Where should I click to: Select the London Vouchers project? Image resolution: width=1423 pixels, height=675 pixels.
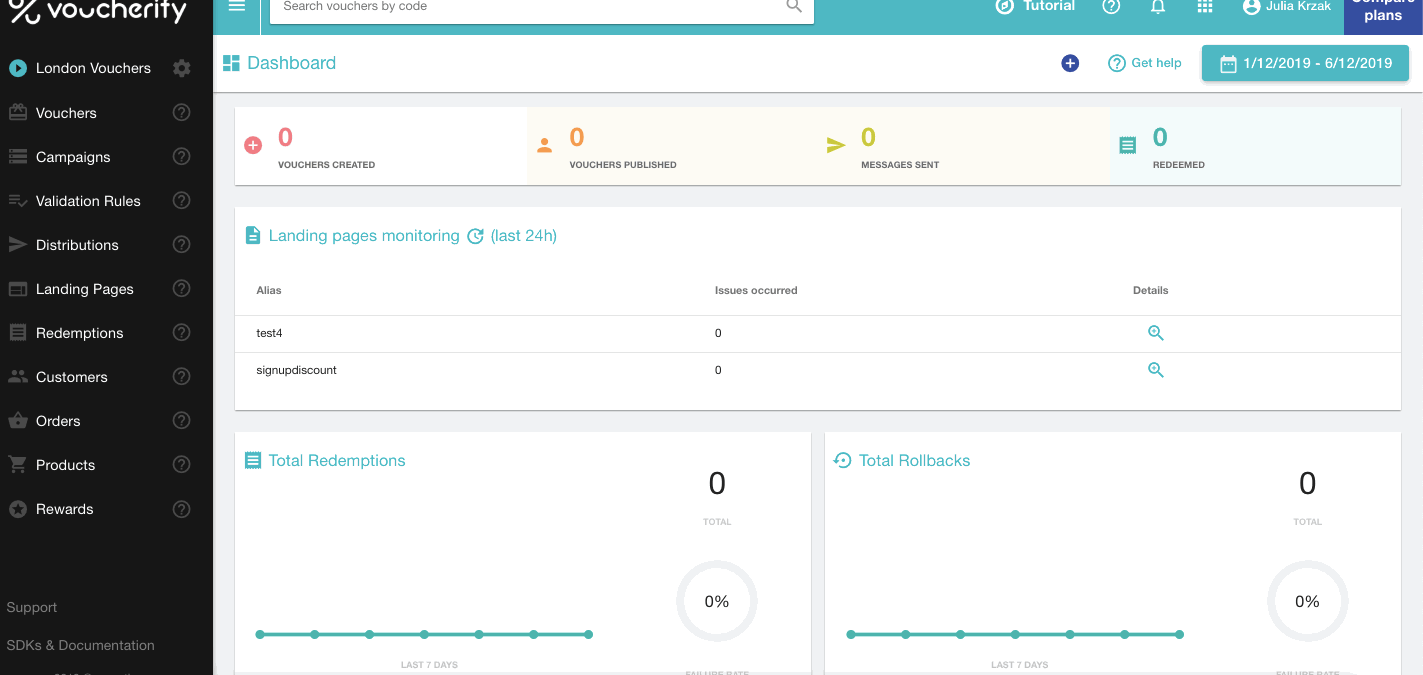[x=93, y=68]
